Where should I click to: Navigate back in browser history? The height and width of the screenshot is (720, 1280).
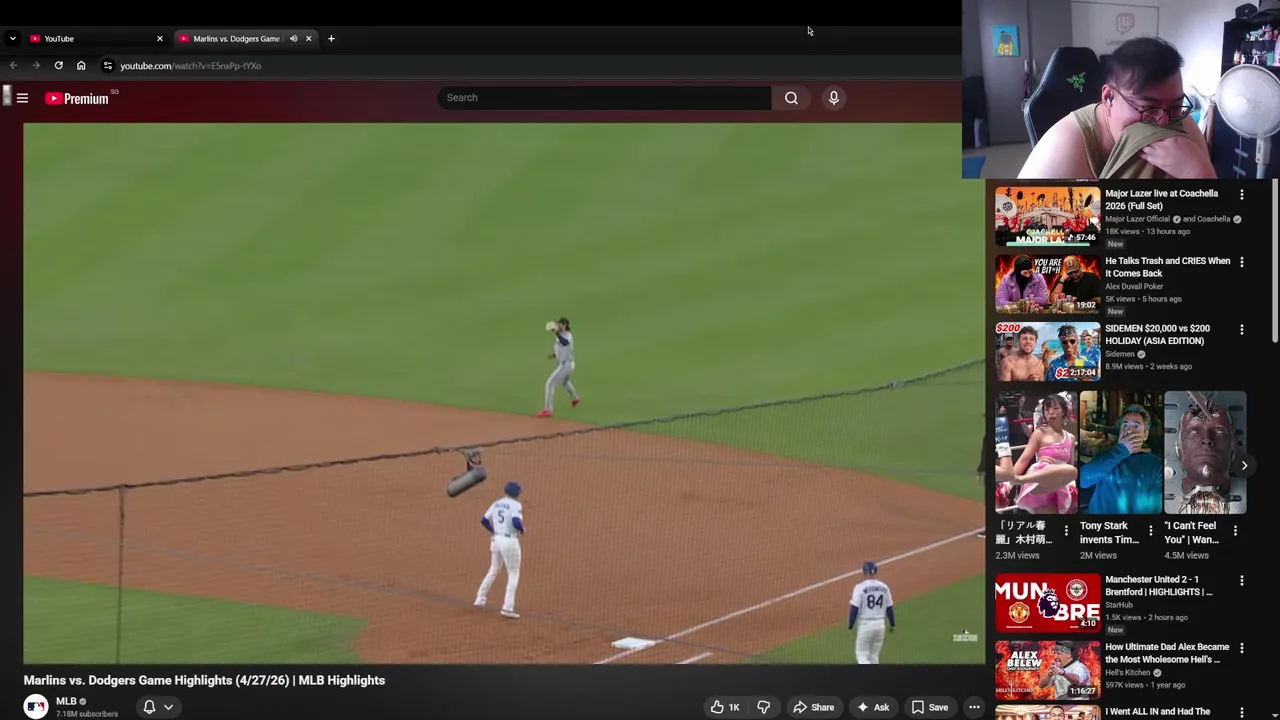point(14,66)
